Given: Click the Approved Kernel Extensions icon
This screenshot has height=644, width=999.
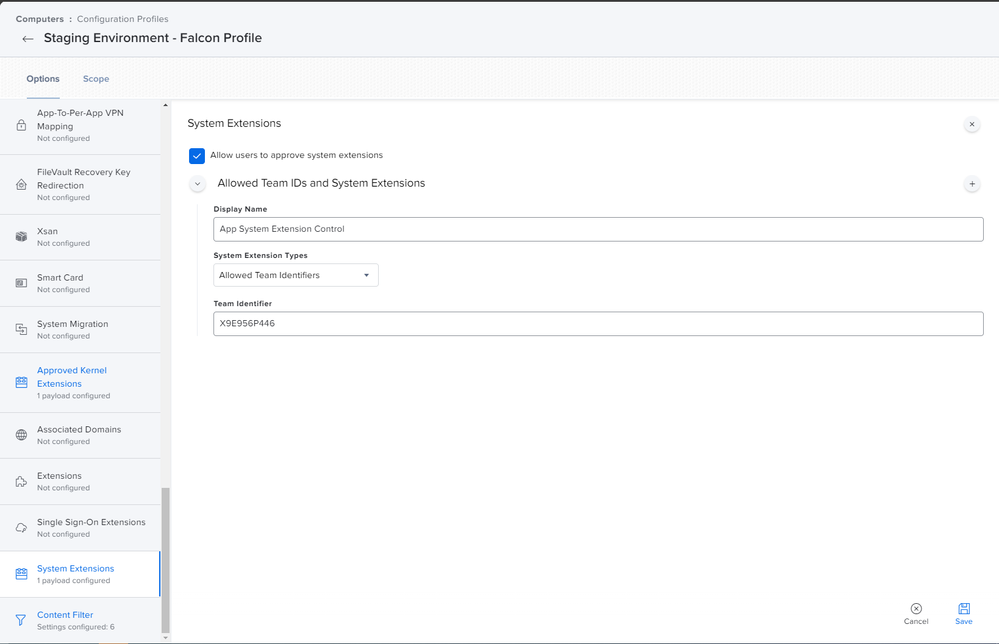Looking at the screenshot, I should point(21,382).
